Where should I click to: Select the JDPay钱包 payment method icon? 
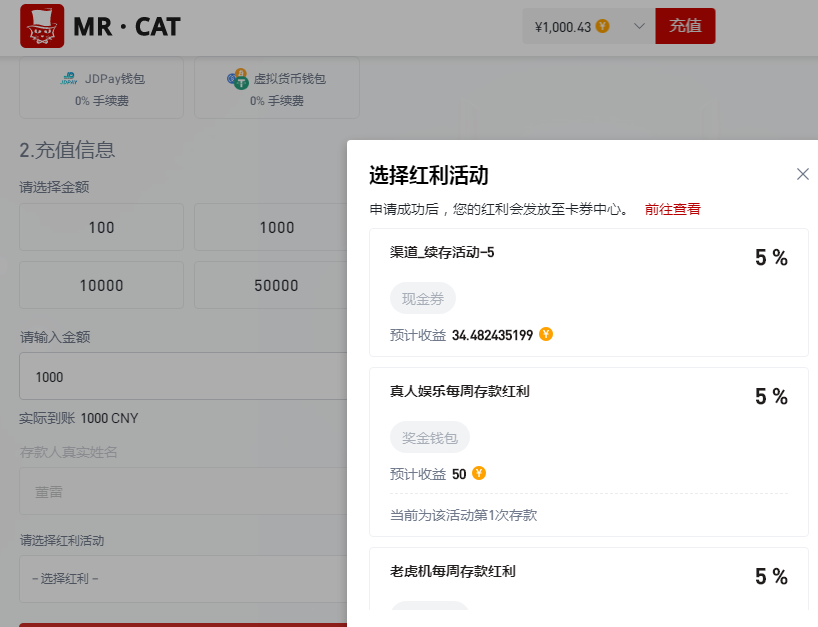[70, 78]
